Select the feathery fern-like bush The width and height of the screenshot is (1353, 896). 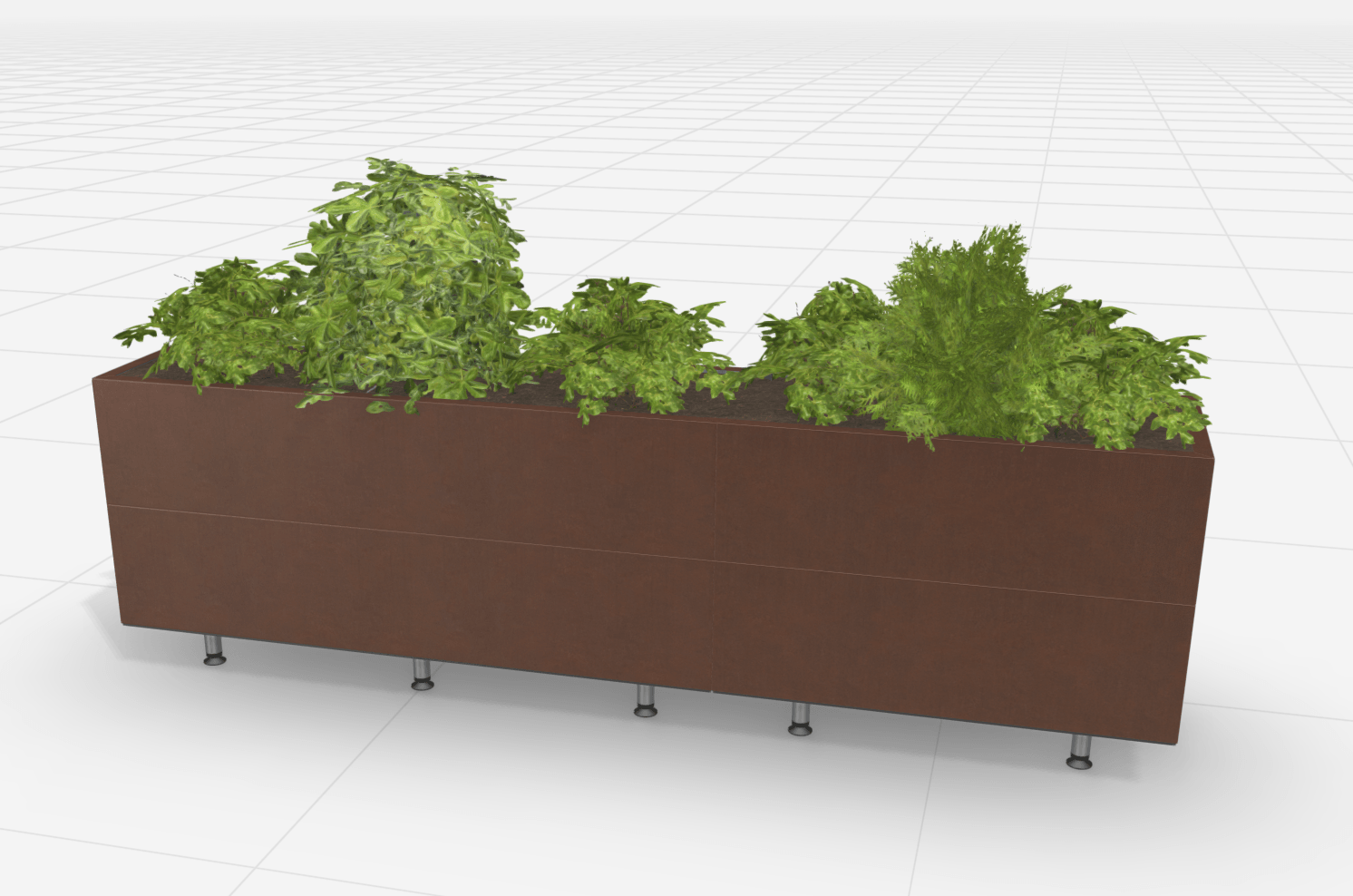tap(966, 336)
